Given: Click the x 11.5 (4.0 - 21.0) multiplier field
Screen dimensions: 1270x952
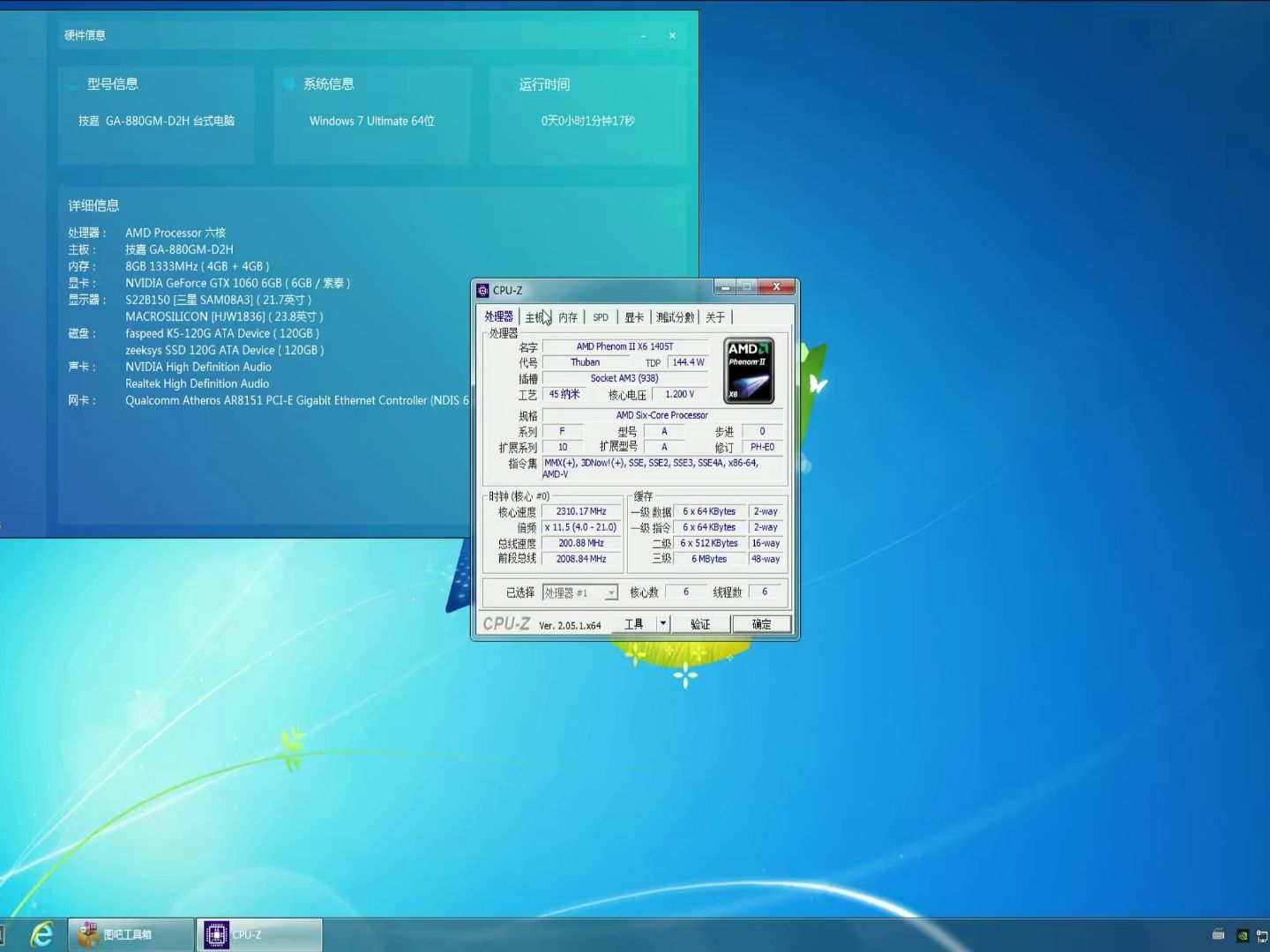Looking at the screenshot, I should point(581,527).
